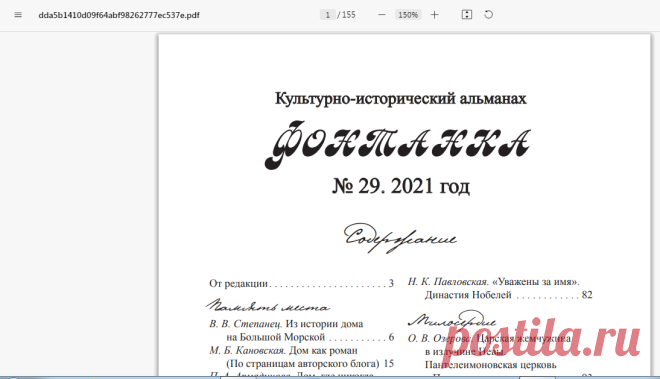
Task: Open the Степанец "Из истории дома" entry
Action: tap(301, 330)
